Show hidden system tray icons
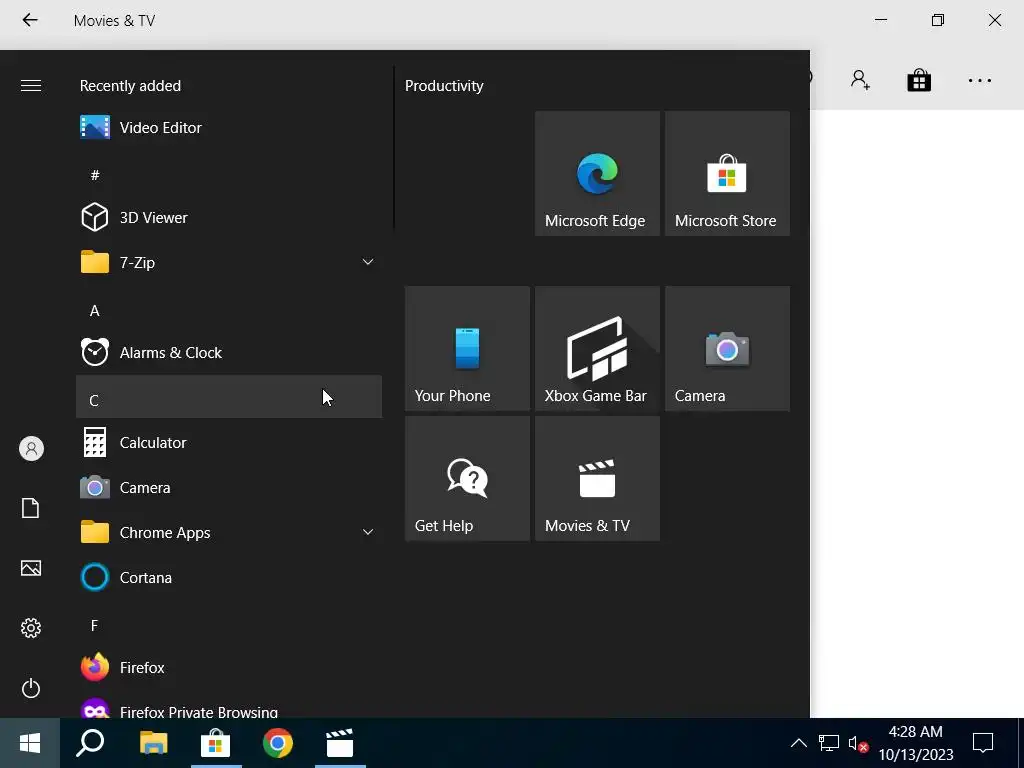 [x=798, y=743]
